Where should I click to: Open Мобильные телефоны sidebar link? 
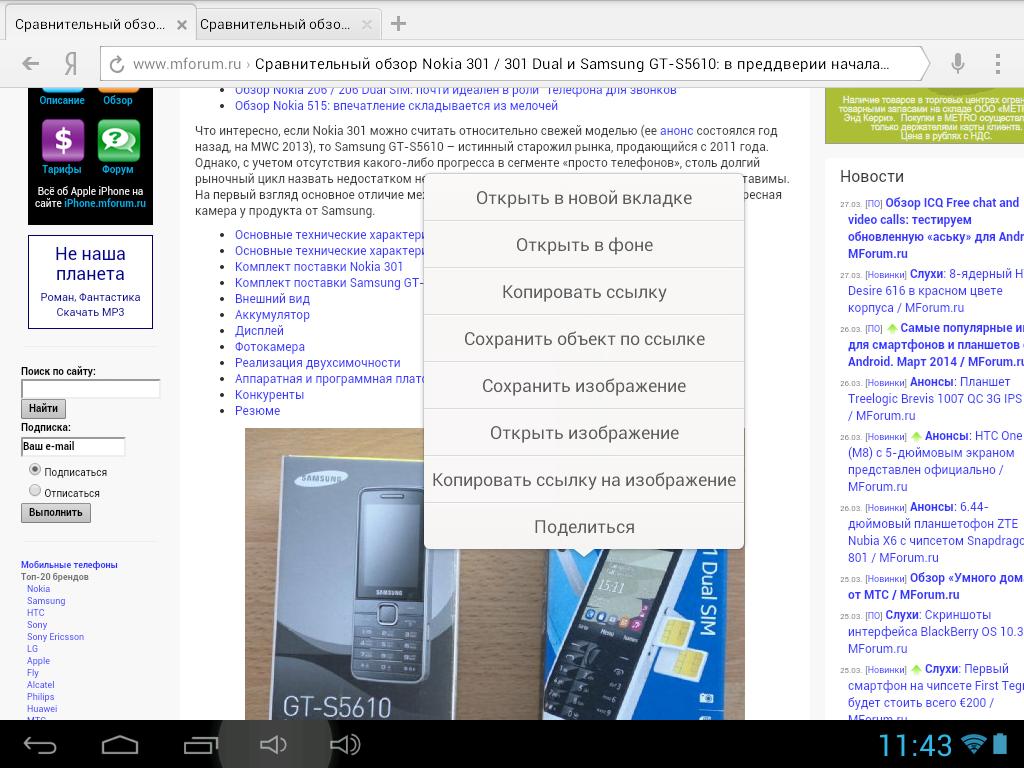pyautogui.click(x=69, y=565)
